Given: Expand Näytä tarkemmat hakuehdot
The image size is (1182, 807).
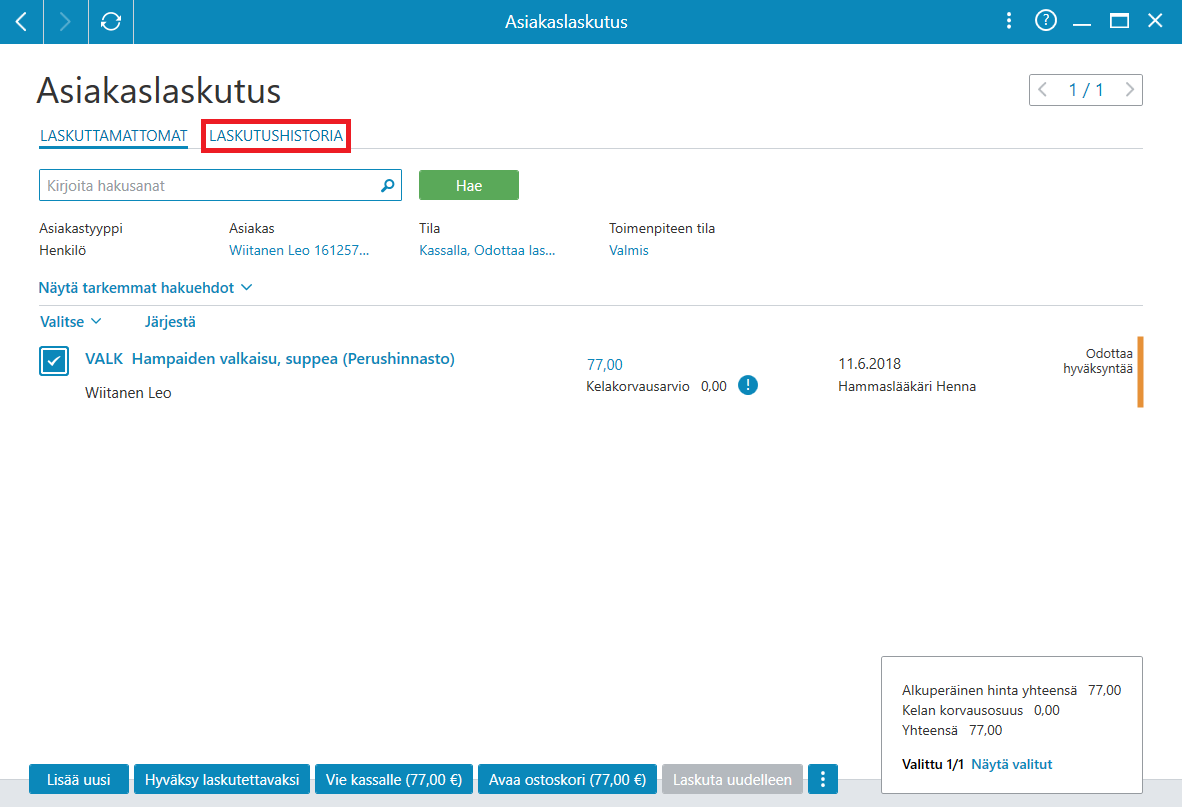Looking at the screenshot, I should [145, 288].
